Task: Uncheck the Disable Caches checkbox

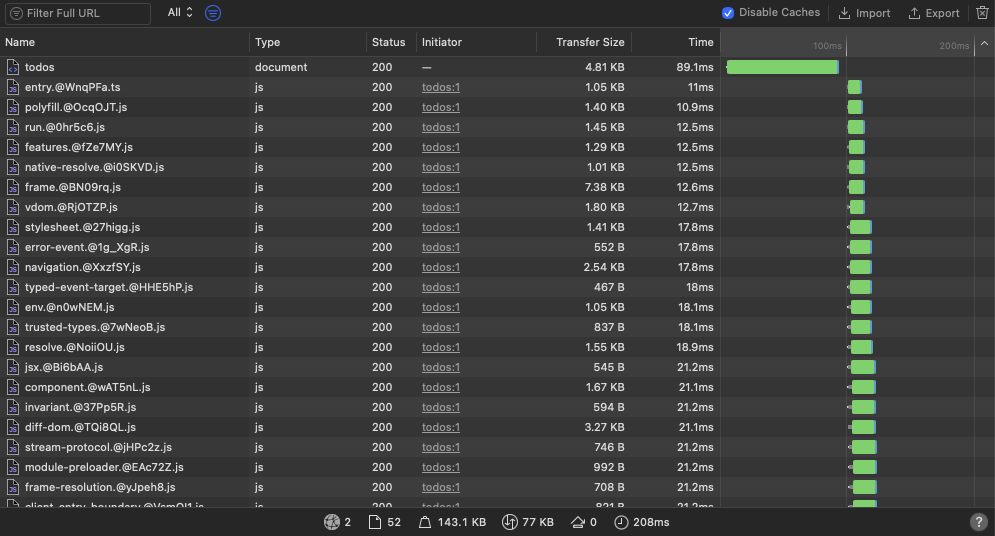Action: point(728,13)
